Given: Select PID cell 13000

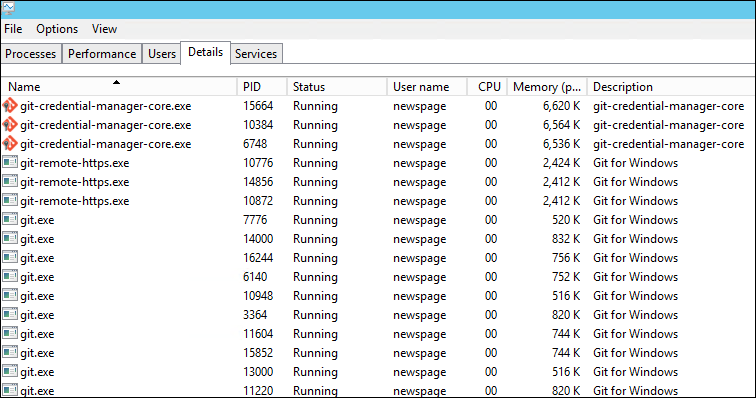Looking at the screenshot, I should (x=258, y=371).
